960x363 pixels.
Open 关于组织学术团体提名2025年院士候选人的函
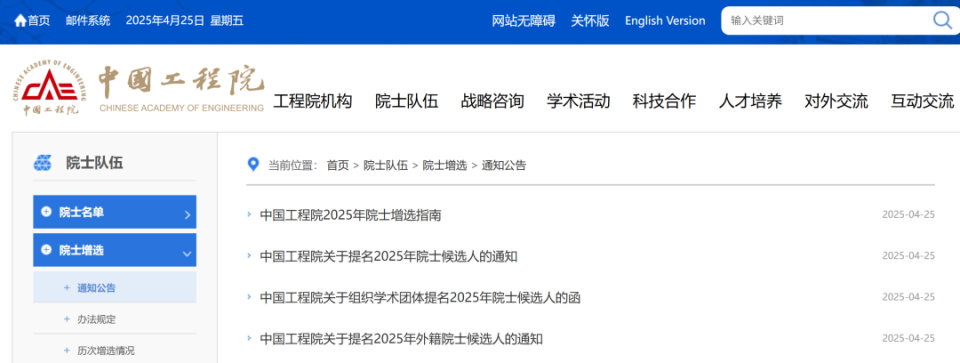(420, 298)
